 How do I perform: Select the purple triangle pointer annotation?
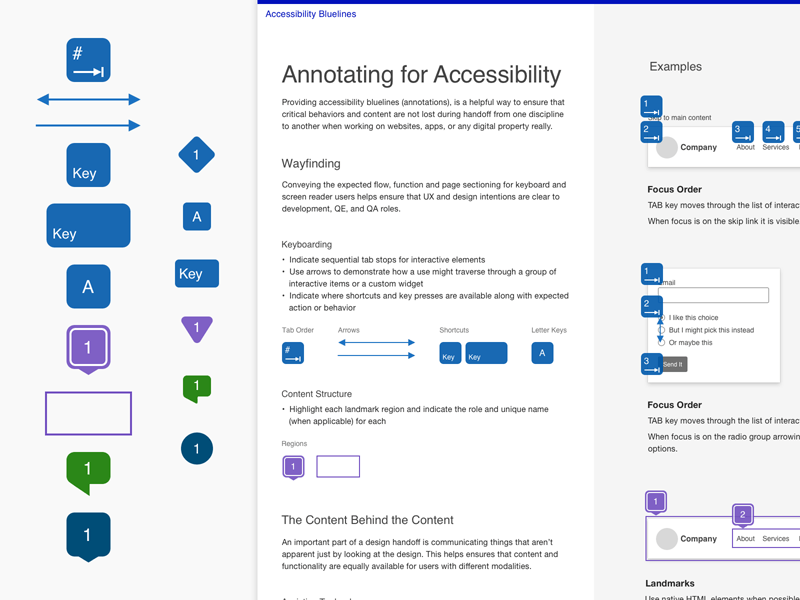196,325
